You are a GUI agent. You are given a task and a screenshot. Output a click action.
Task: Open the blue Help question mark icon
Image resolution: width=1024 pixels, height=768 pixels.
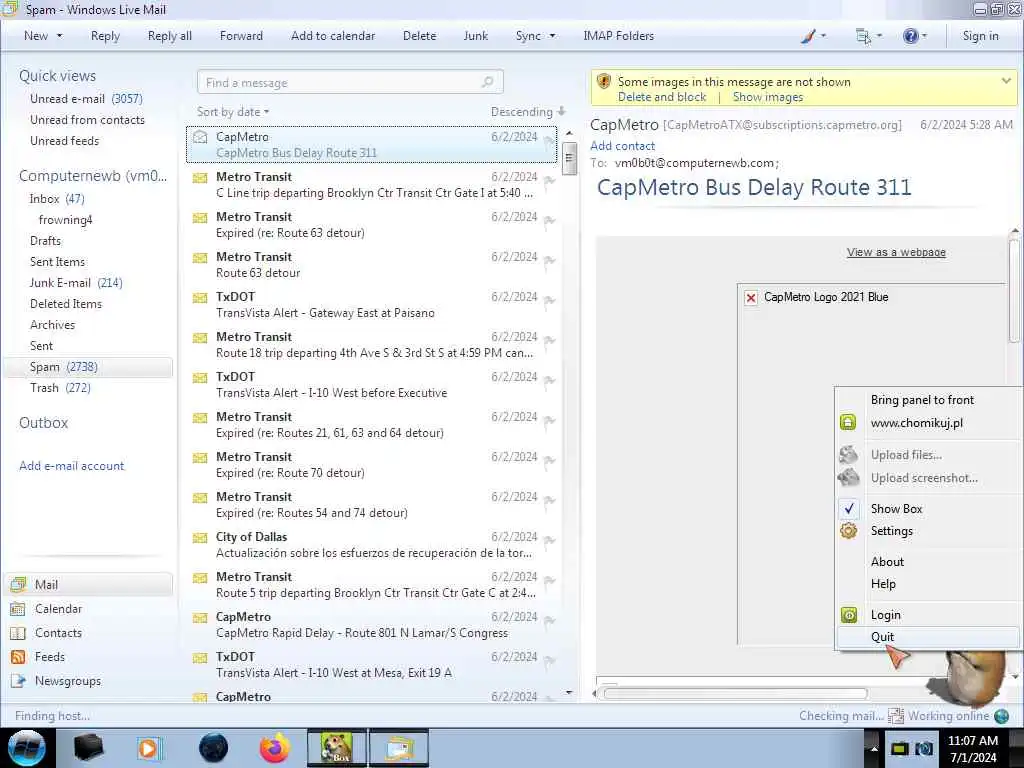pos(910,36)
